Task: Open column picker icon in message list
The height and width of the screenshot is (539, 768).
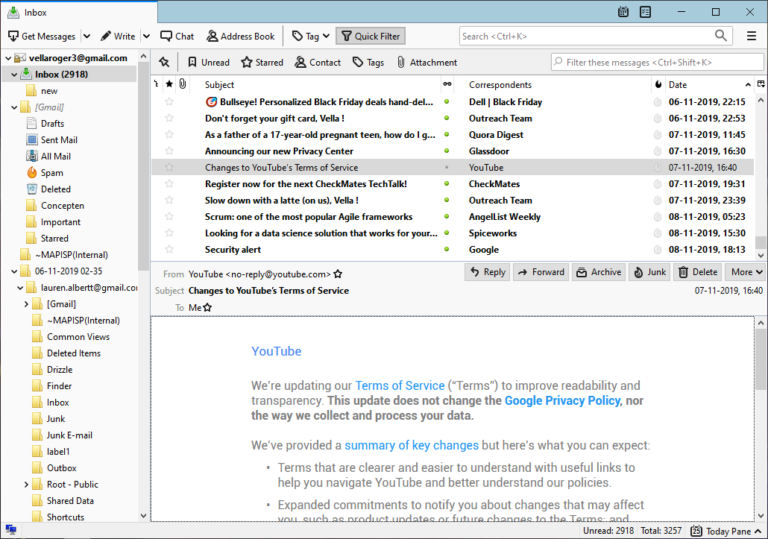Action: click(x=761, y=84)
